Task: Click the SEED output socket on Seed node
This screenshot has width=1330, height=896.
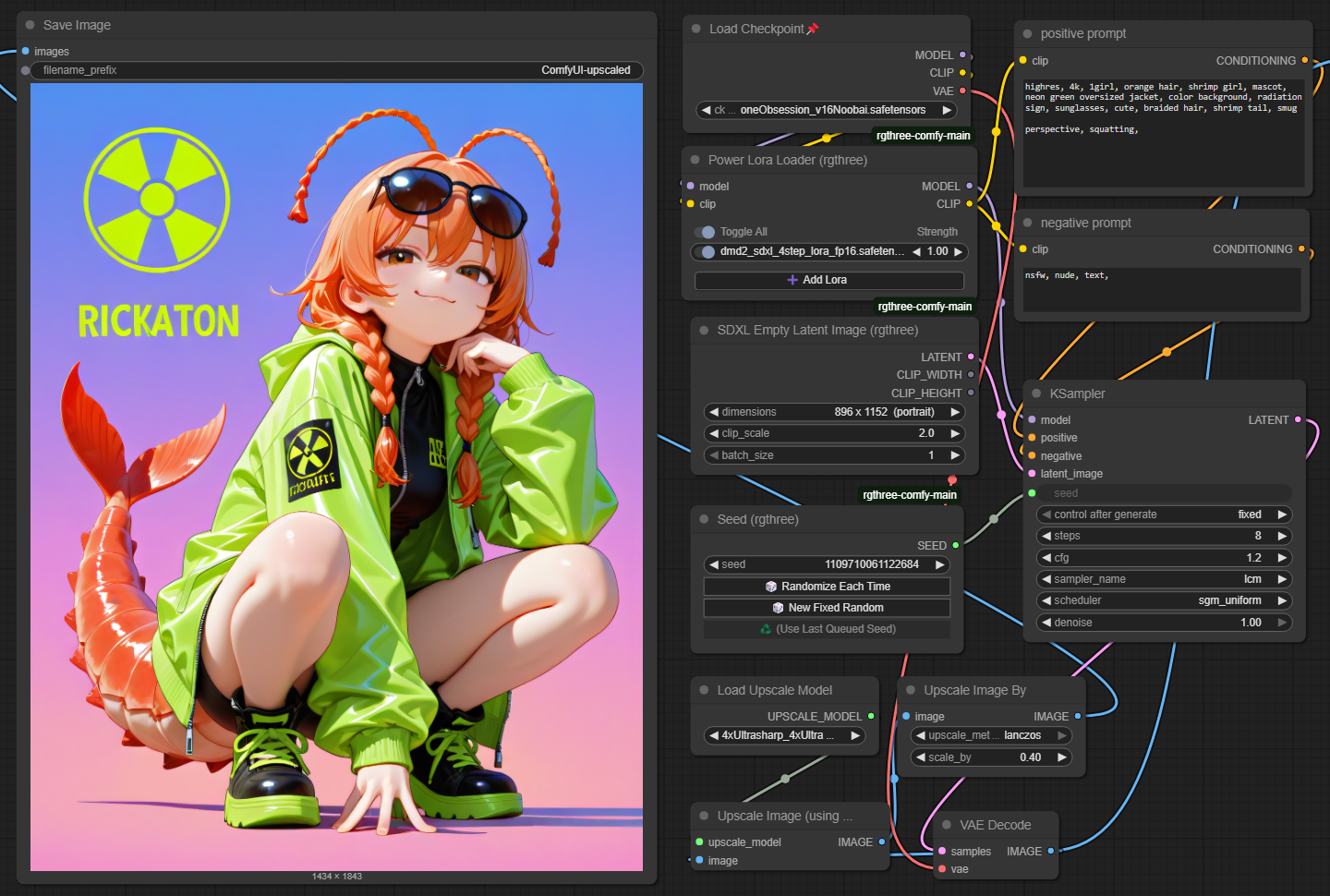Action: (956, 545)
